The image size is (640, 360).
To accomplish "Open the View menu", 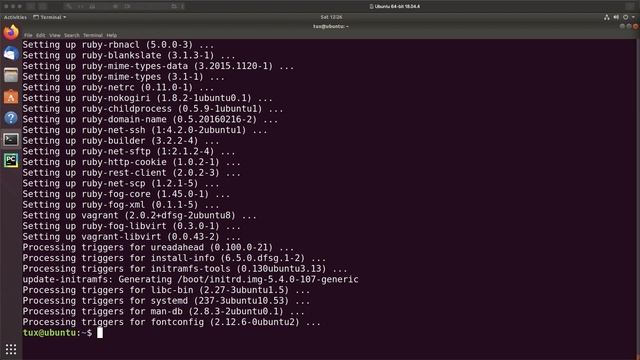I will 55,36.
